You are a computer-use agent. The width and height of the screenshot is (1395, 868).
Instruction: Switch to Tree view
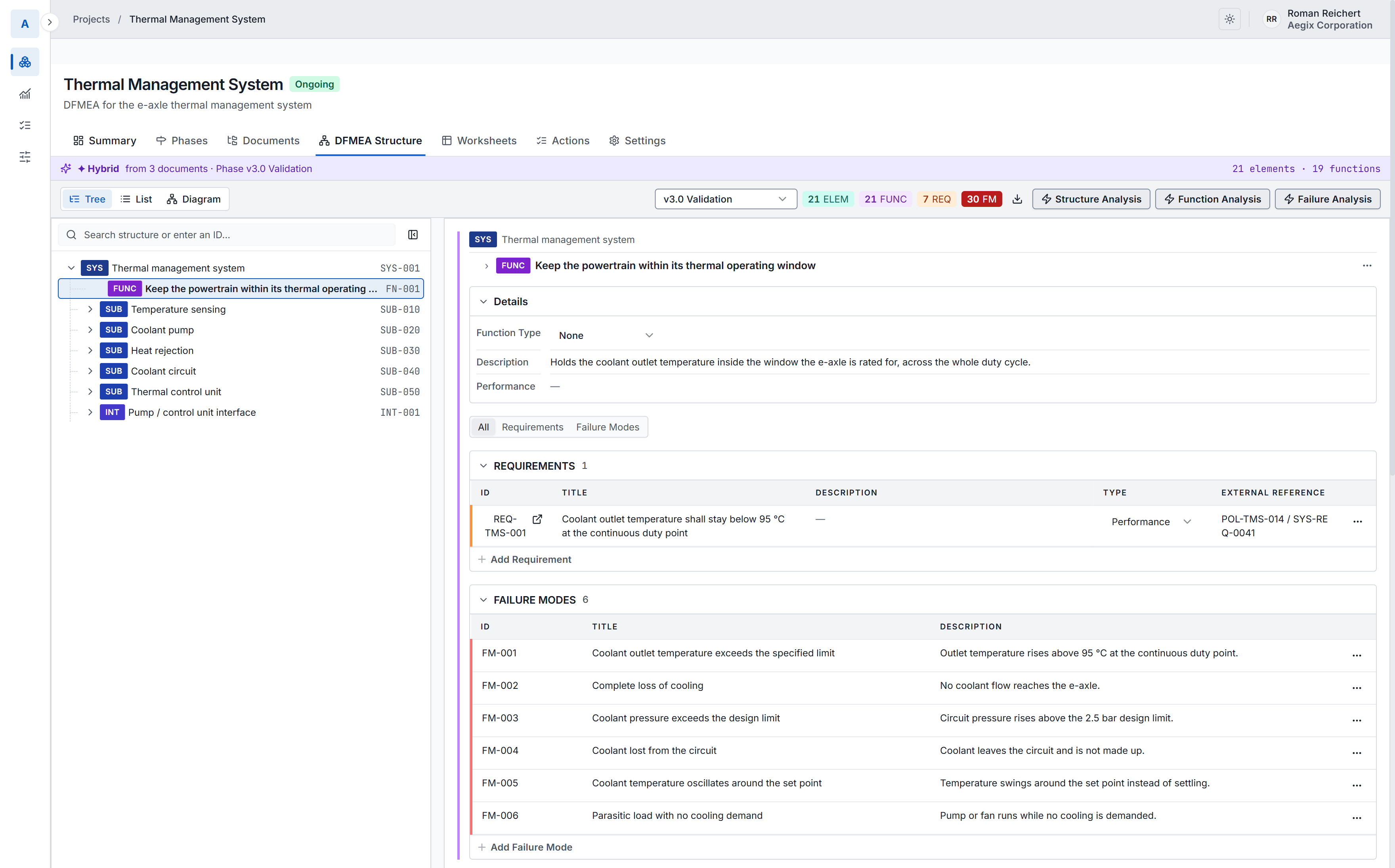(87, 199)
